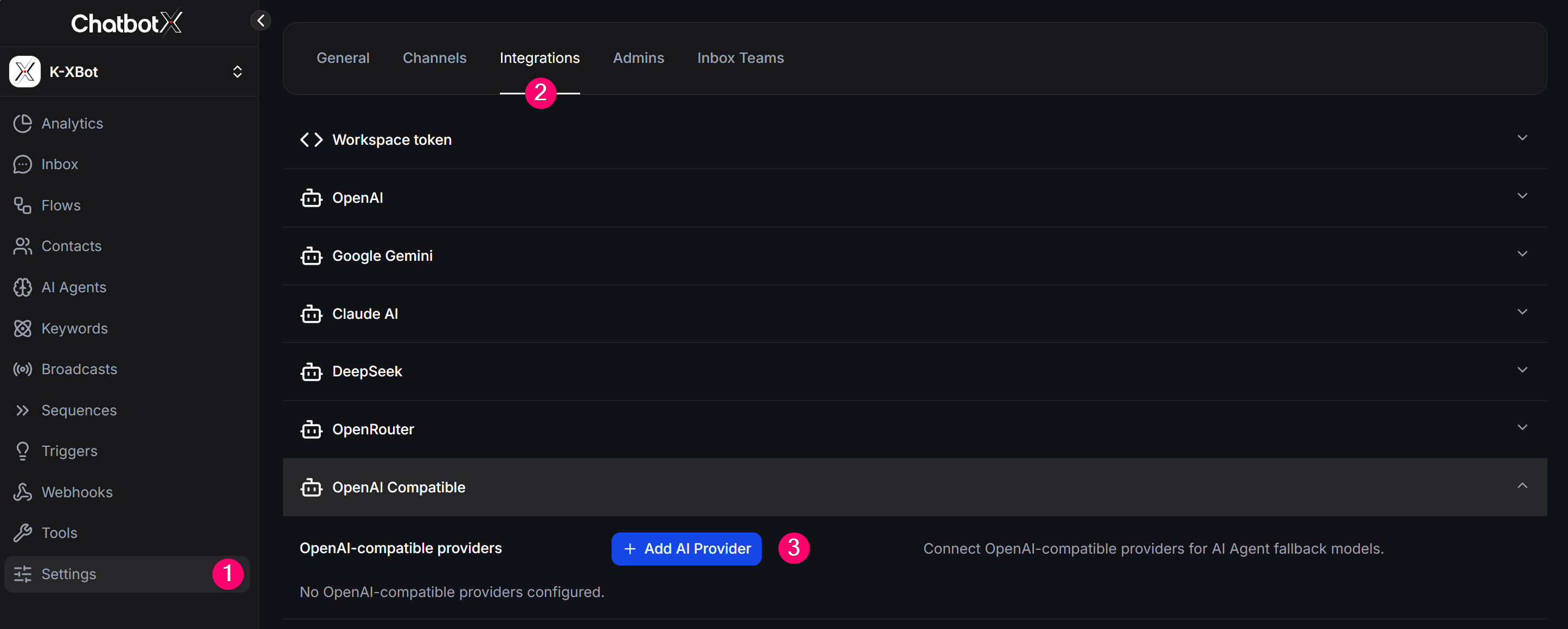The image size is (1568, 629).
Task: Click the Add AI Provider button
Action: click(686, 549)
